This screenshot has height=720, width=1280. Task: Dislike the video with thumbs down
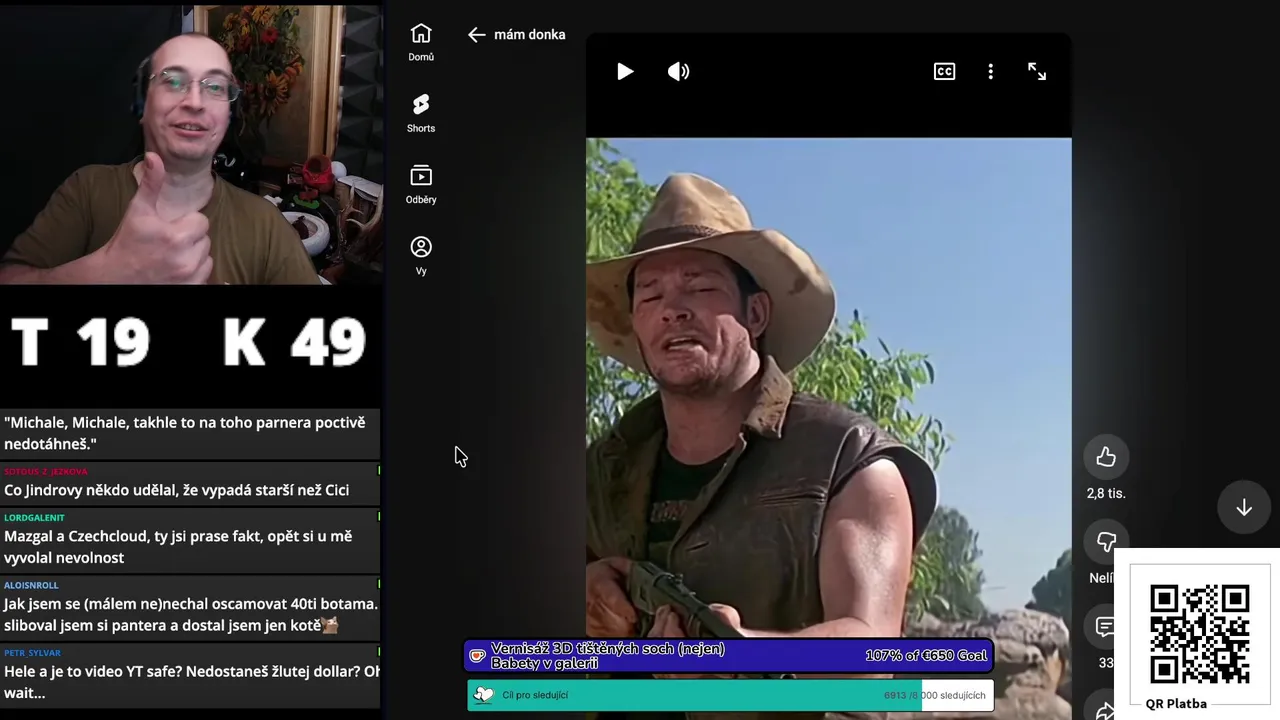(1106, 541)
